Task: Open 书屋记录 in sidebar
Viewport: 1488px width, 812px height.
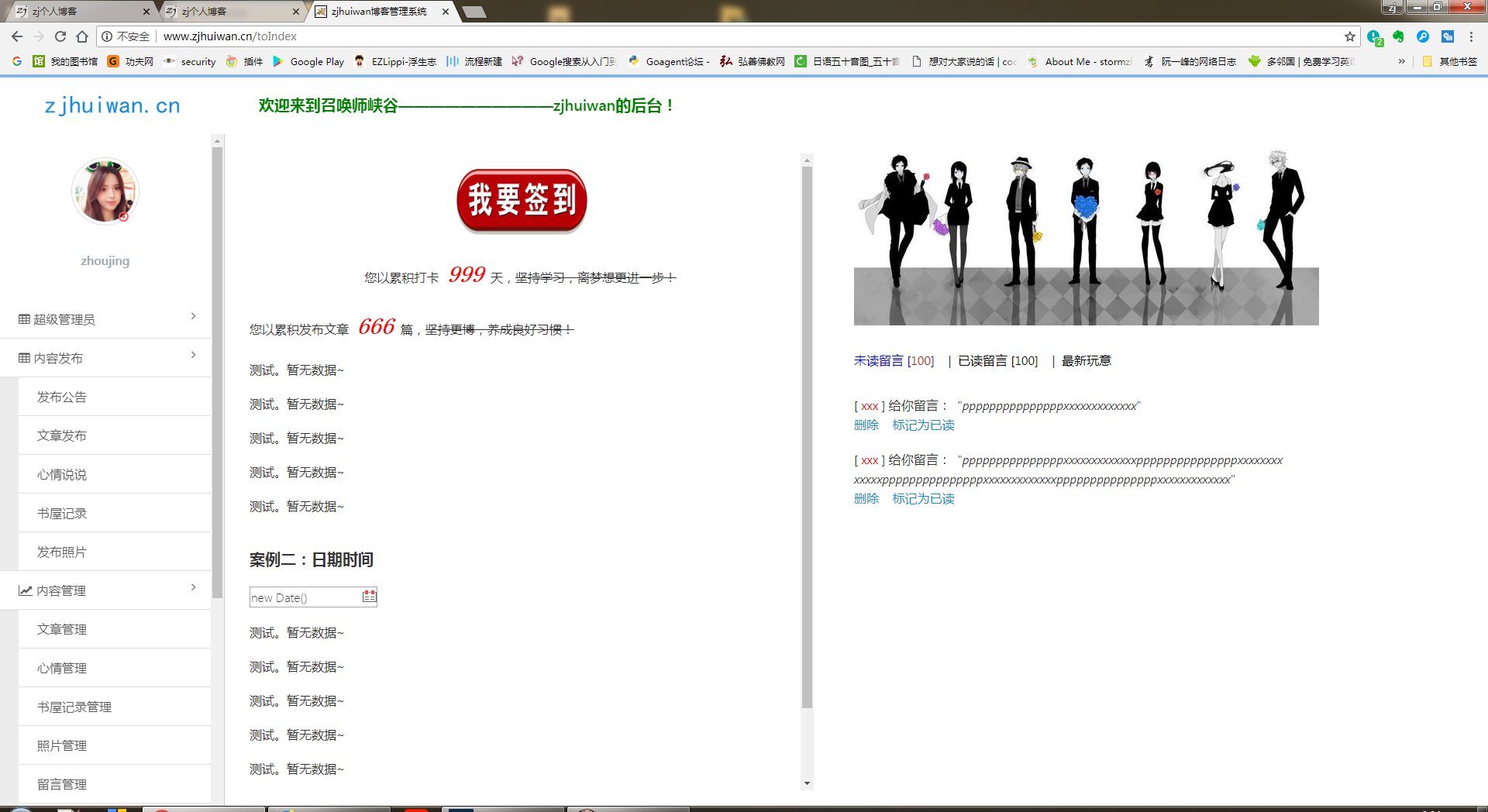Action: [115, 513]
